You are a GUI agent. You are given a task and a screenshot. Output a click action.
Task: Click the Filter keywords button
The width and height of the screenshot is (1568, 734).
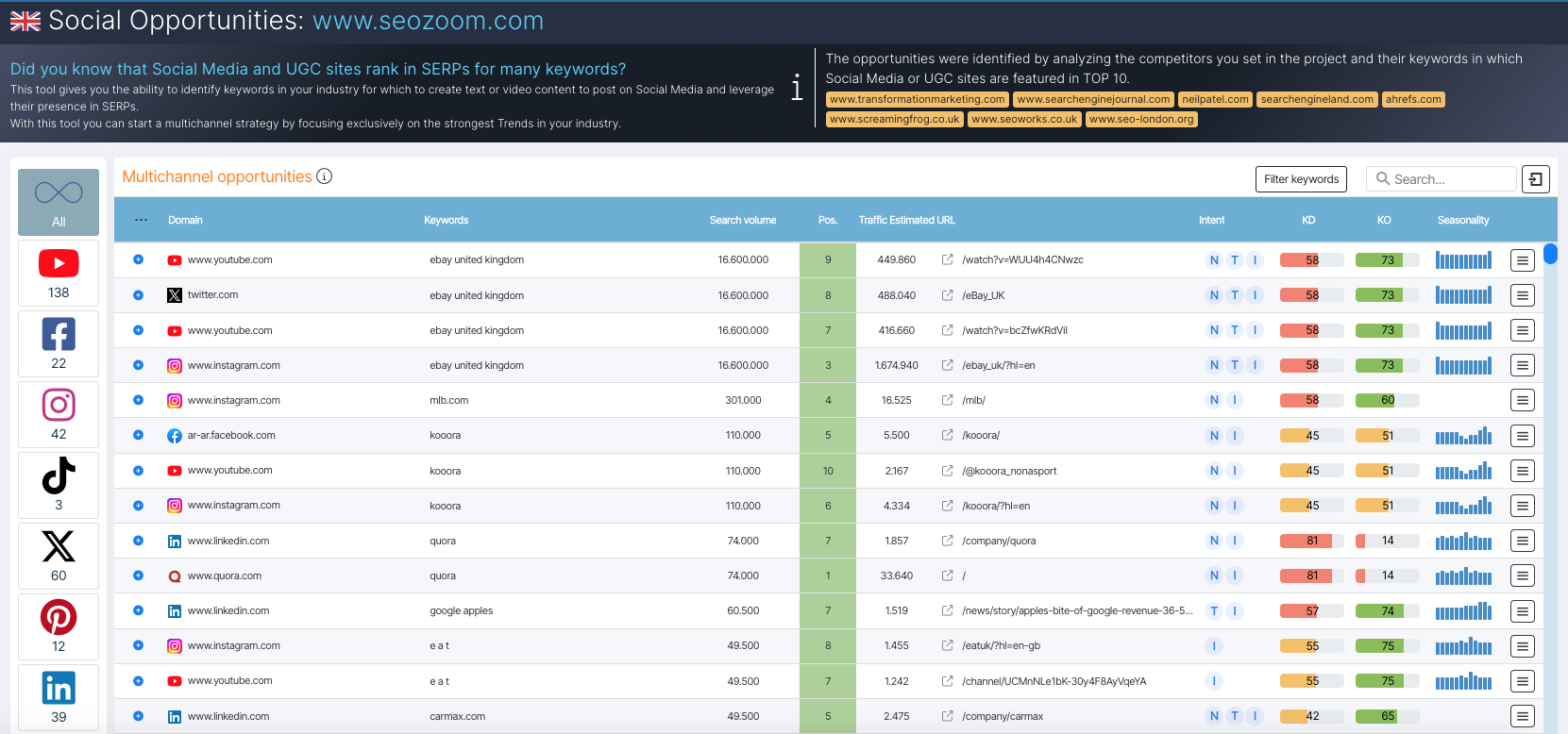(1301, 179)
